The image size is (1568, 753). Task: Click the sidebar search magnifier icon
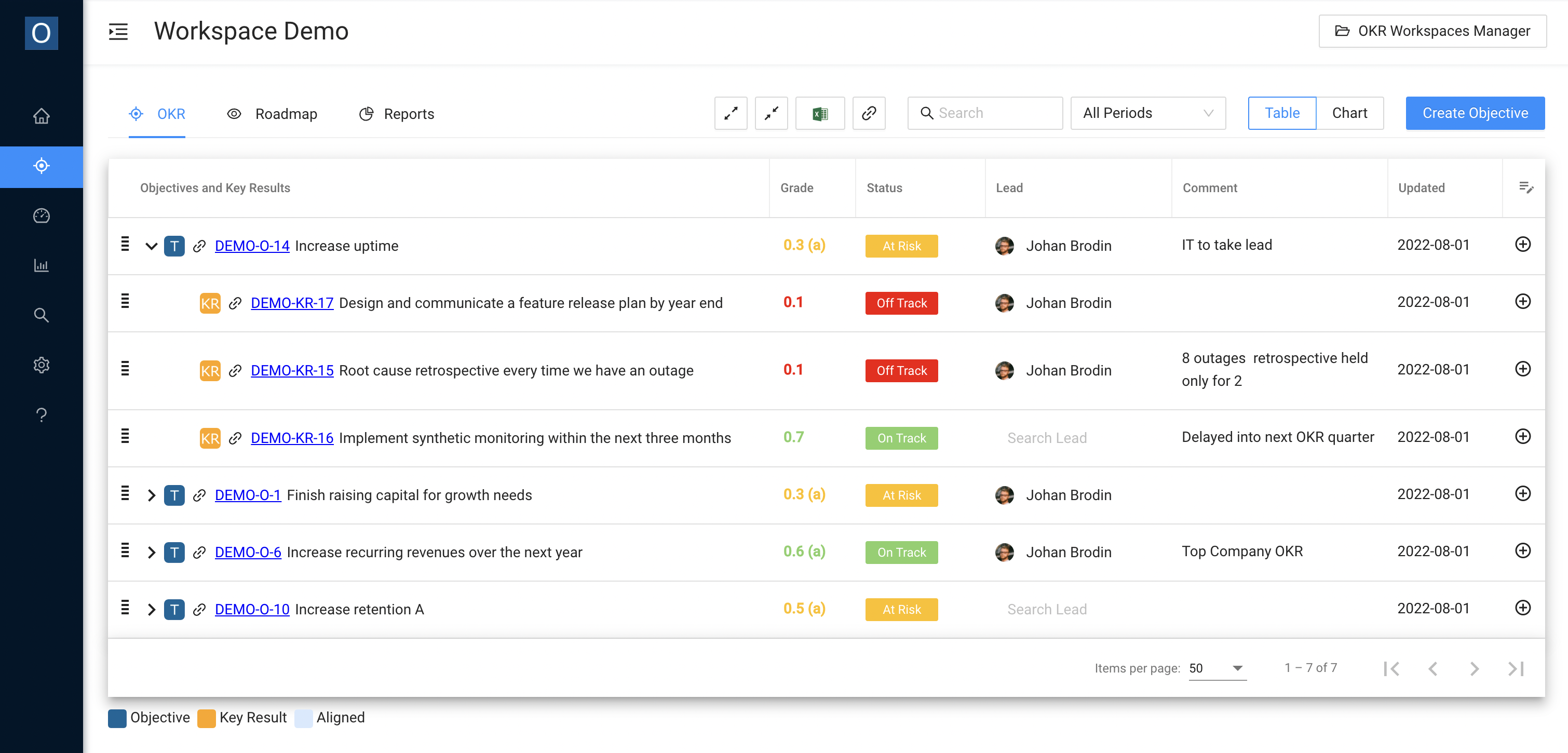pyautogui.click(x=42, y=315)
